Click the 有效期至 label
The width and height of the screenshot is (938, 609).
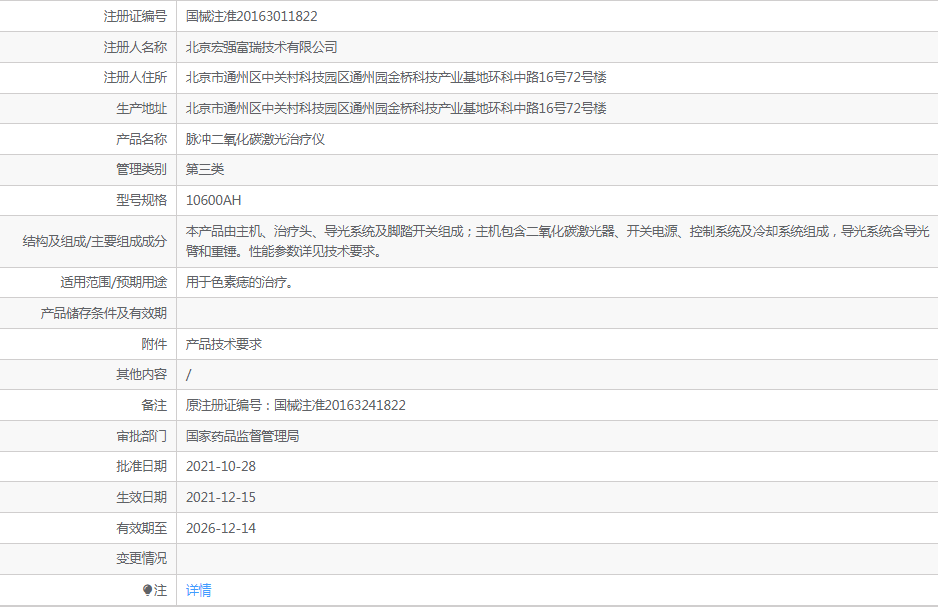pos(142,528)
